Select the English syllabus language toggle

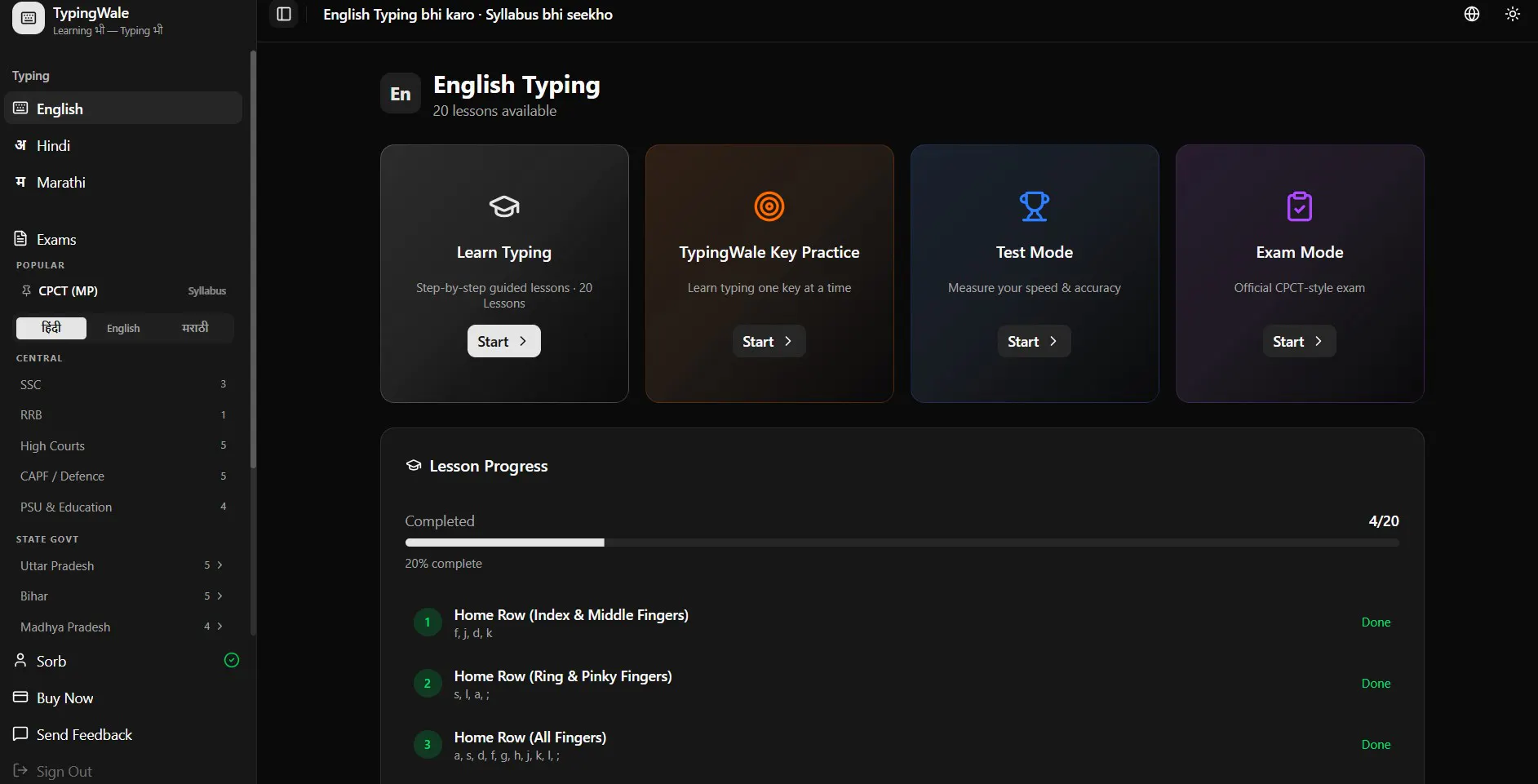123,328
